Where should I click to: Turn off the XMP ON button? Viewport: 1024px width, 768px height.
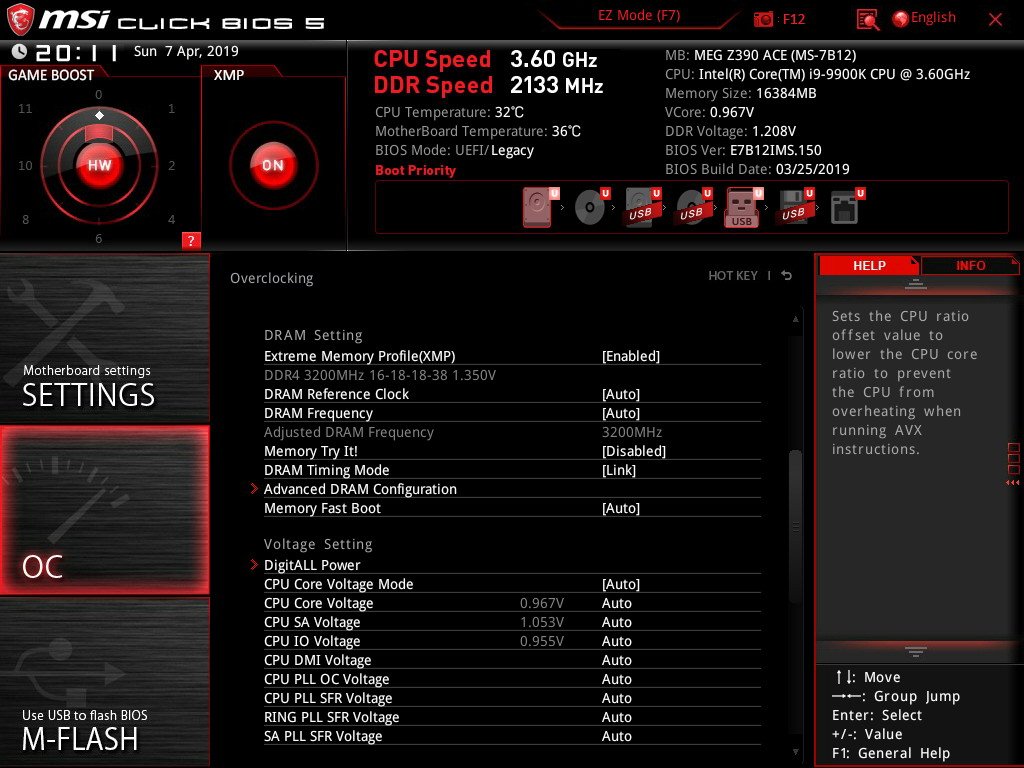pyautogui.click(x=273, y=165)
